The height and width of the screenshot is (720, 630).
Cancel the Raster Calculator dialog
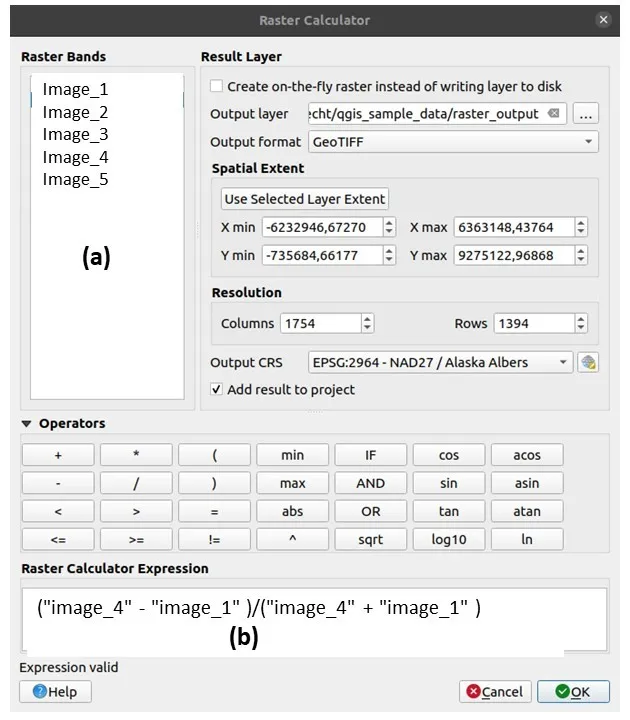tap(495, 691)
